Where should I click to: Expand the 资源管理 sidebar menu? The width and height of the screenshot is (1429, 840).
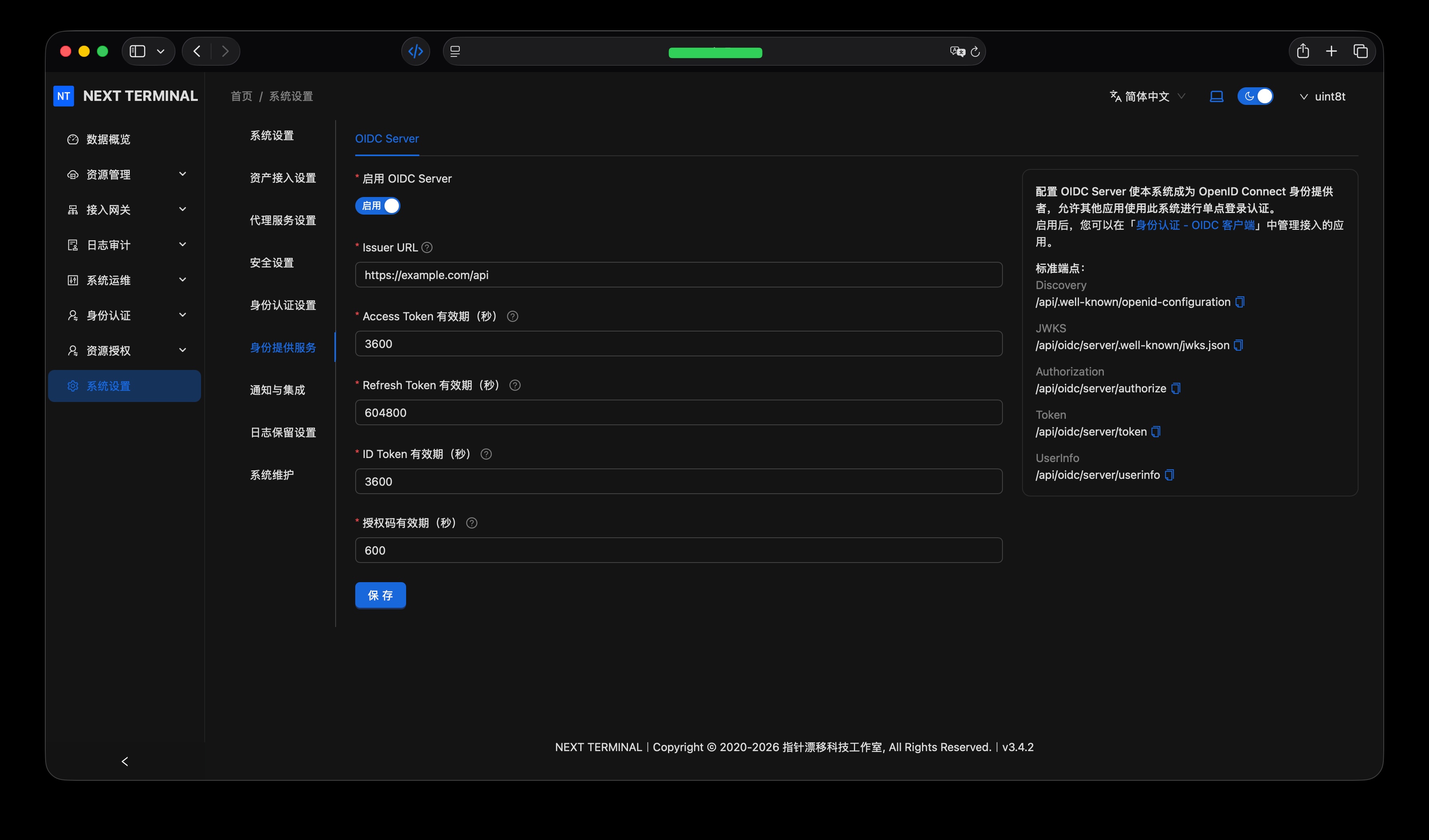tap(125, 175)
